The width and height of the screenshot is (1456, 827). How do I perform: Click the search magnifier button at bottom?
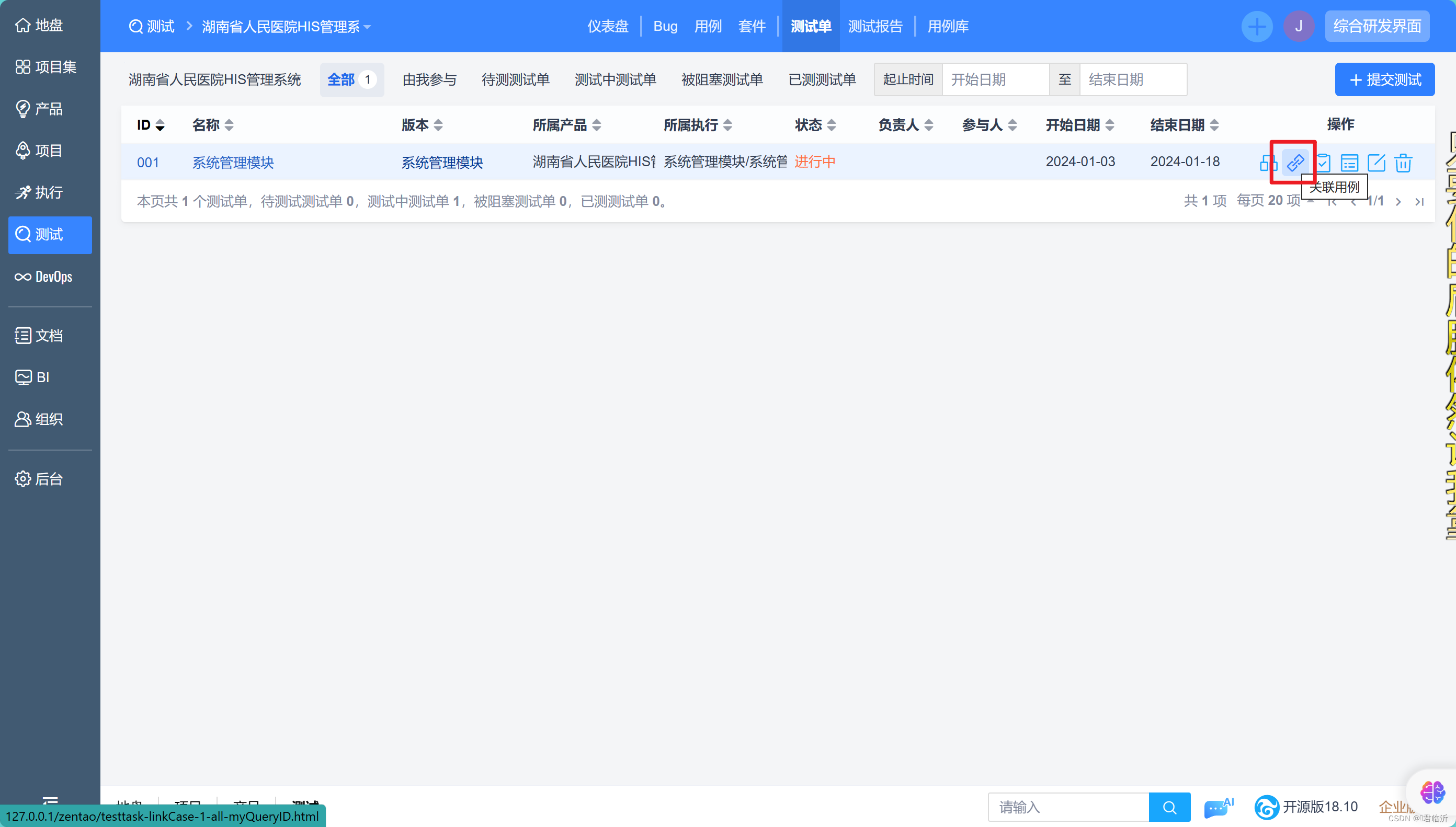(x=1169, y=807)
